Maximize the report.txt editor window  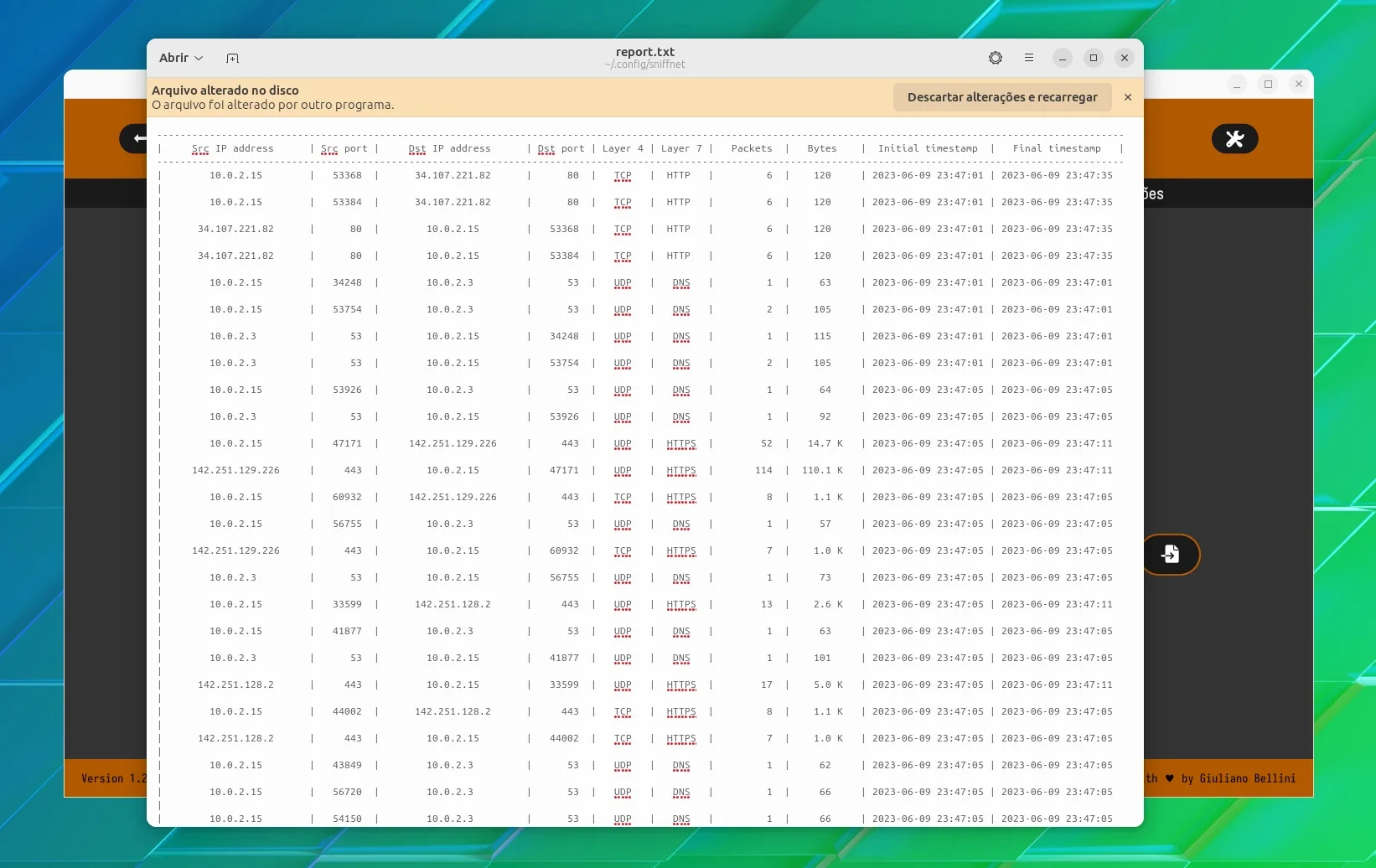[x=1094, y=58]
